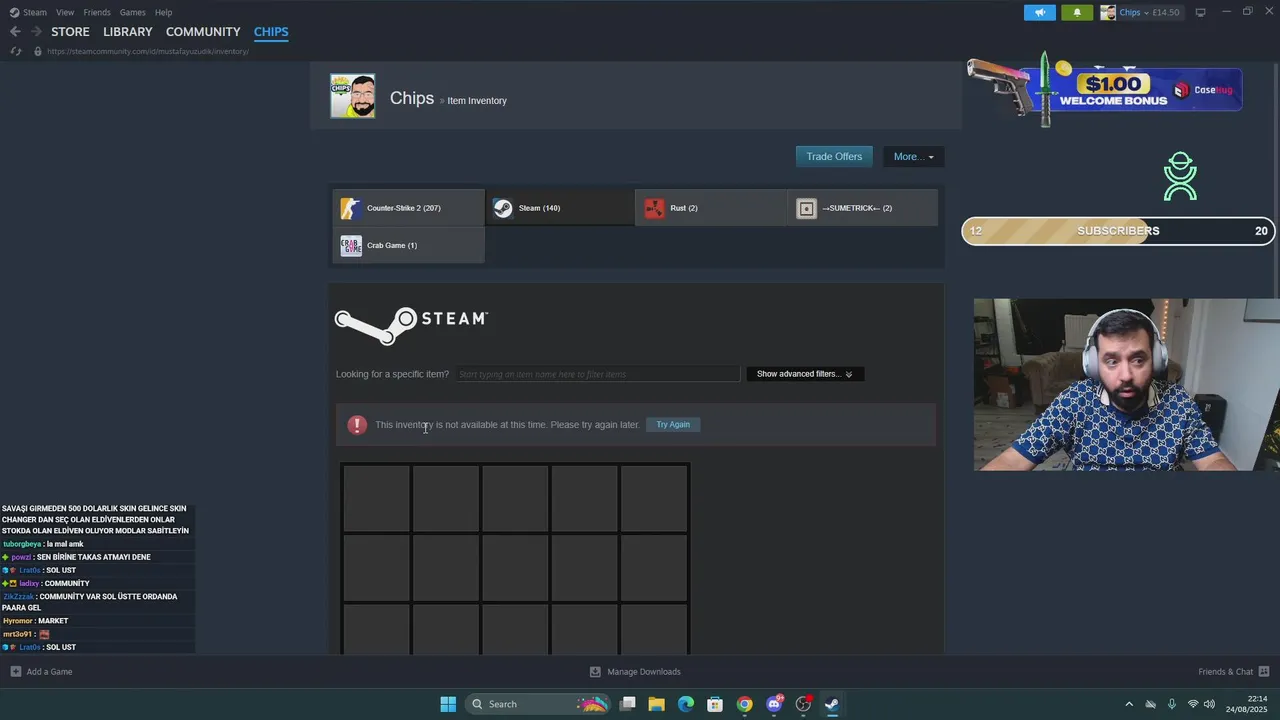Screen dimensions: 1280x720
Task: Go to the CHIPS profile tab
Action: [271, 32]
